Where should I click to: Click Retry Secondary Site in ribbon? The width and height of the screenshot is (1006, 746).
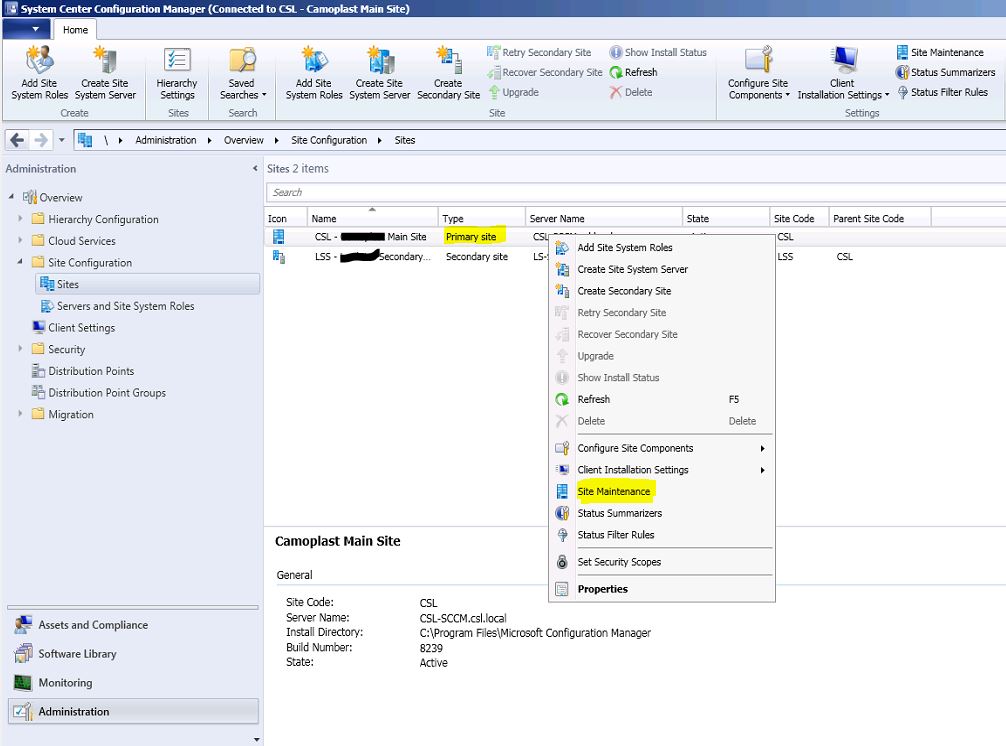539,53
